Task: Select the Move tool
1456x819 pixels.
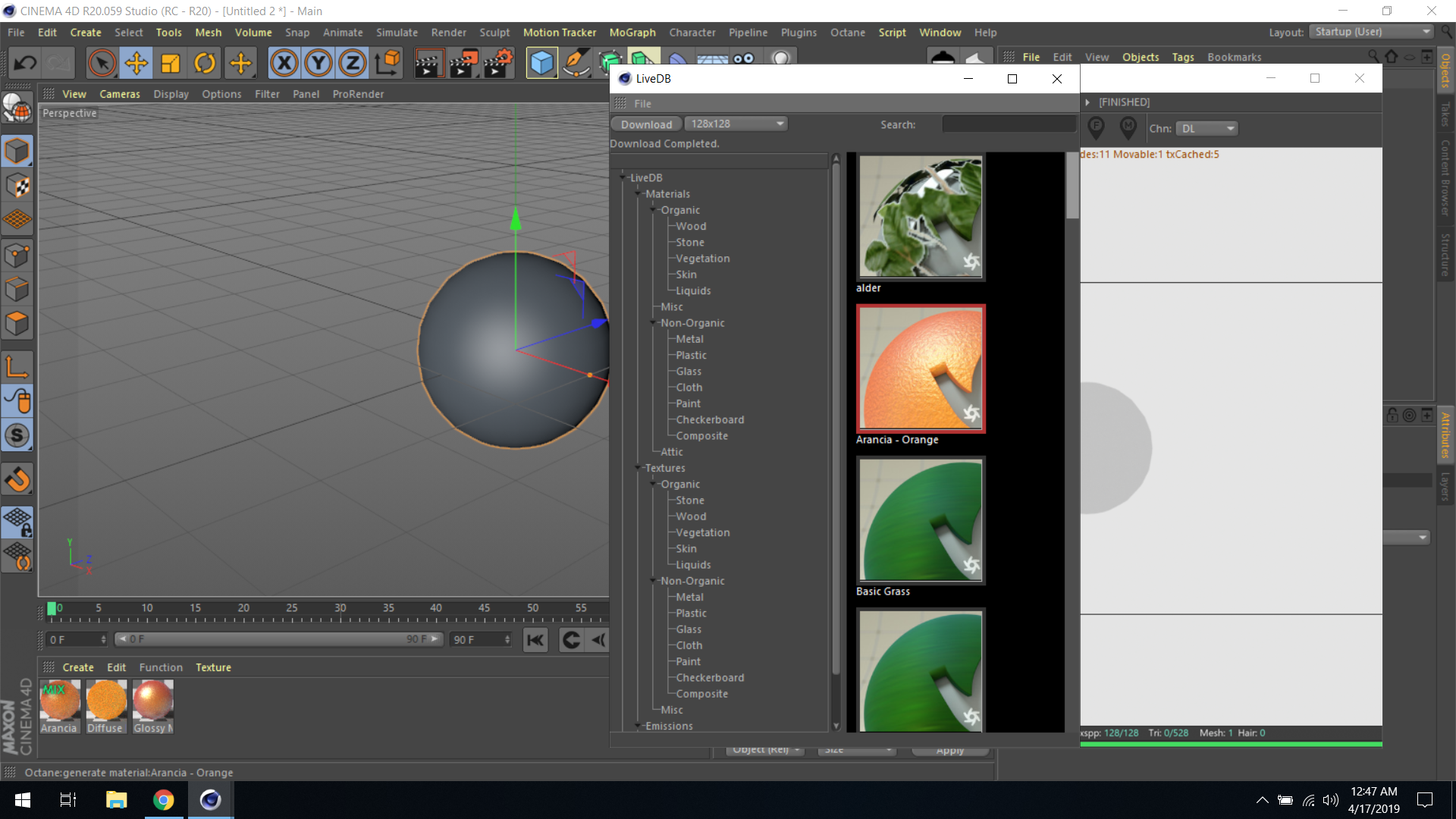Action: click(136, 63)
